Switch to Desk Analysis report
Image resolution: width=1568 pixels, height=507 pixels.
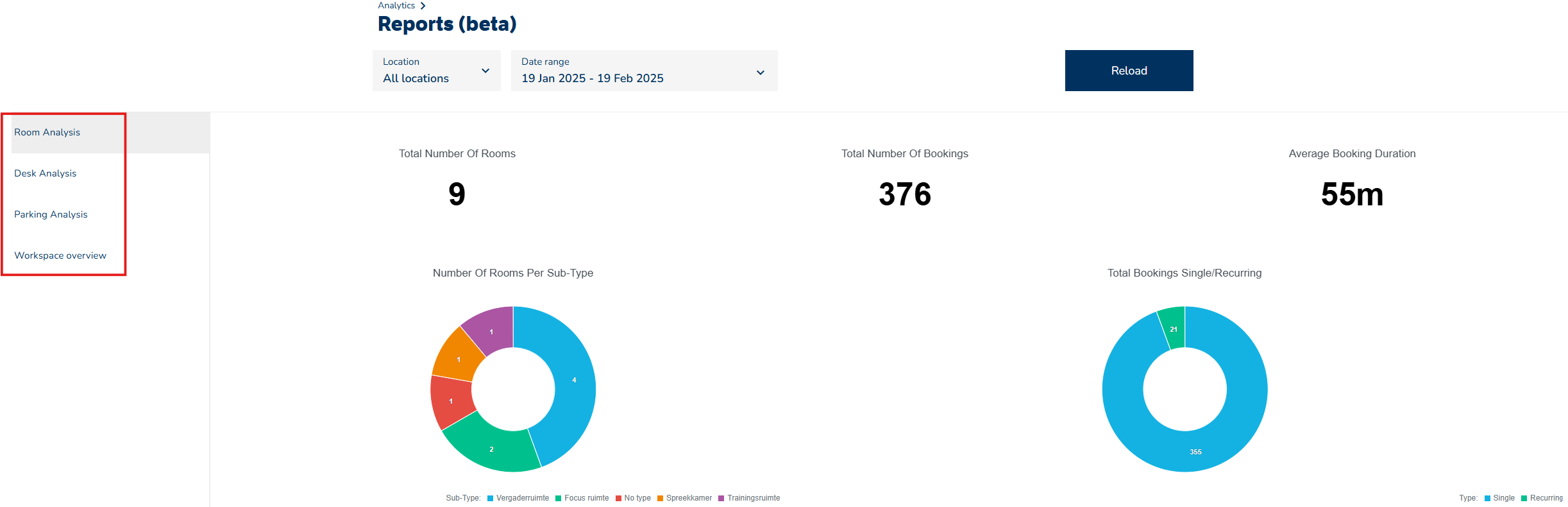pos(46,173)
